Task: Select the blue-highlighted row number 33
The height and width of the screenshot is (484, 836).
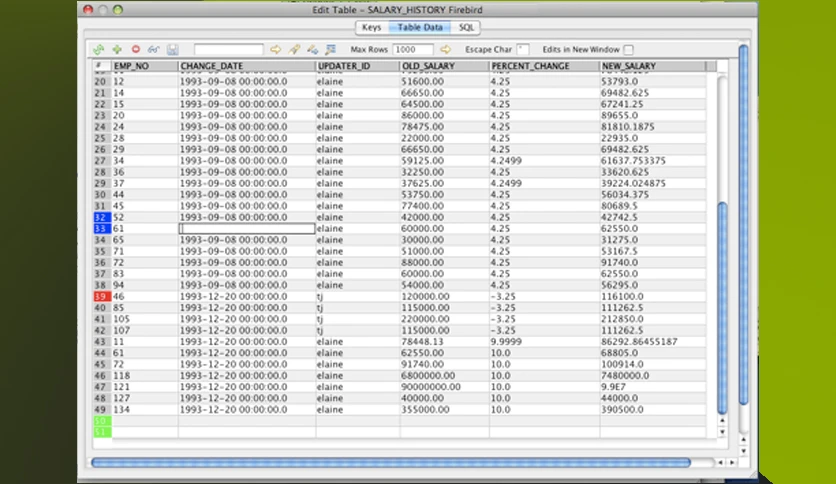Action: (x=101, y=229)
